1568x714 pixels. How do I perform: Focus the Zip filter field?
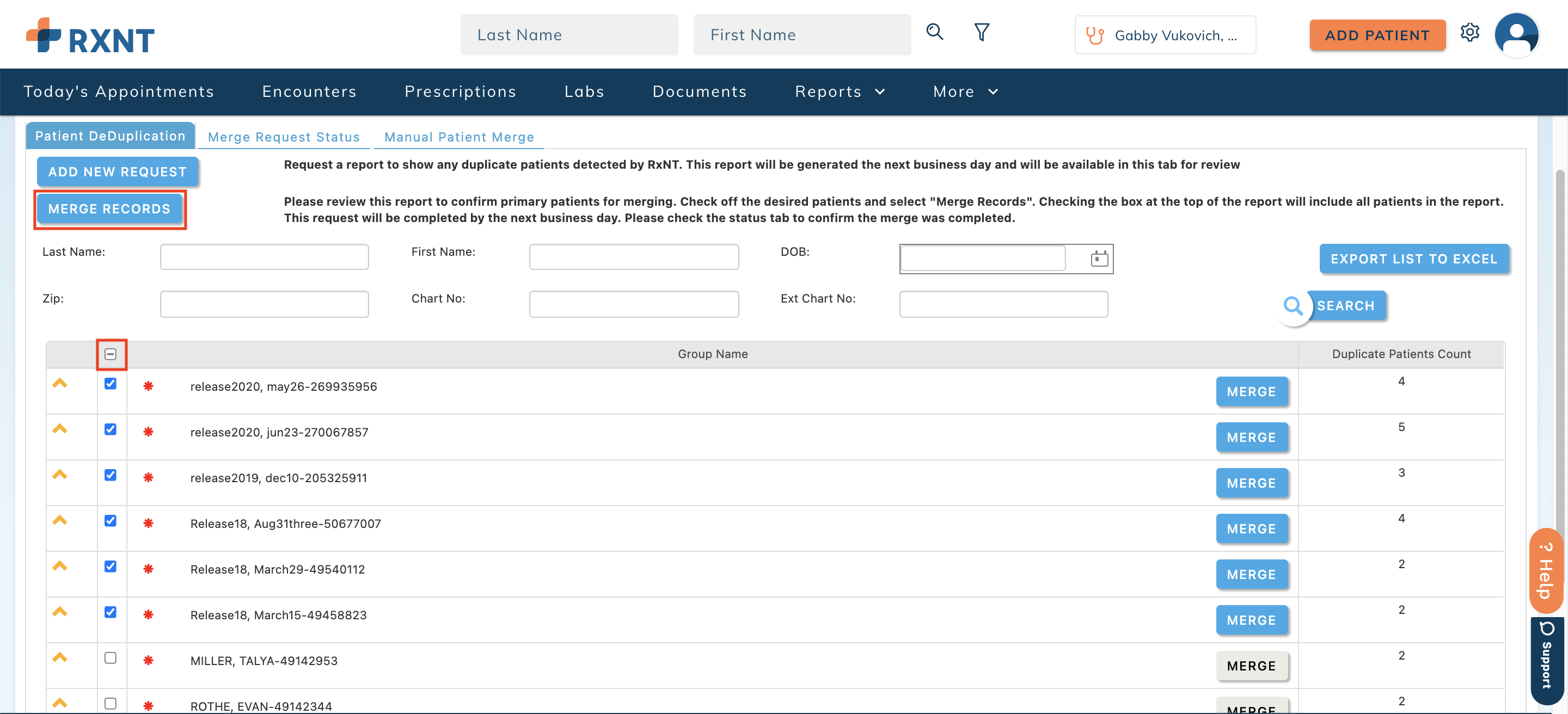[x=264, y=304]
